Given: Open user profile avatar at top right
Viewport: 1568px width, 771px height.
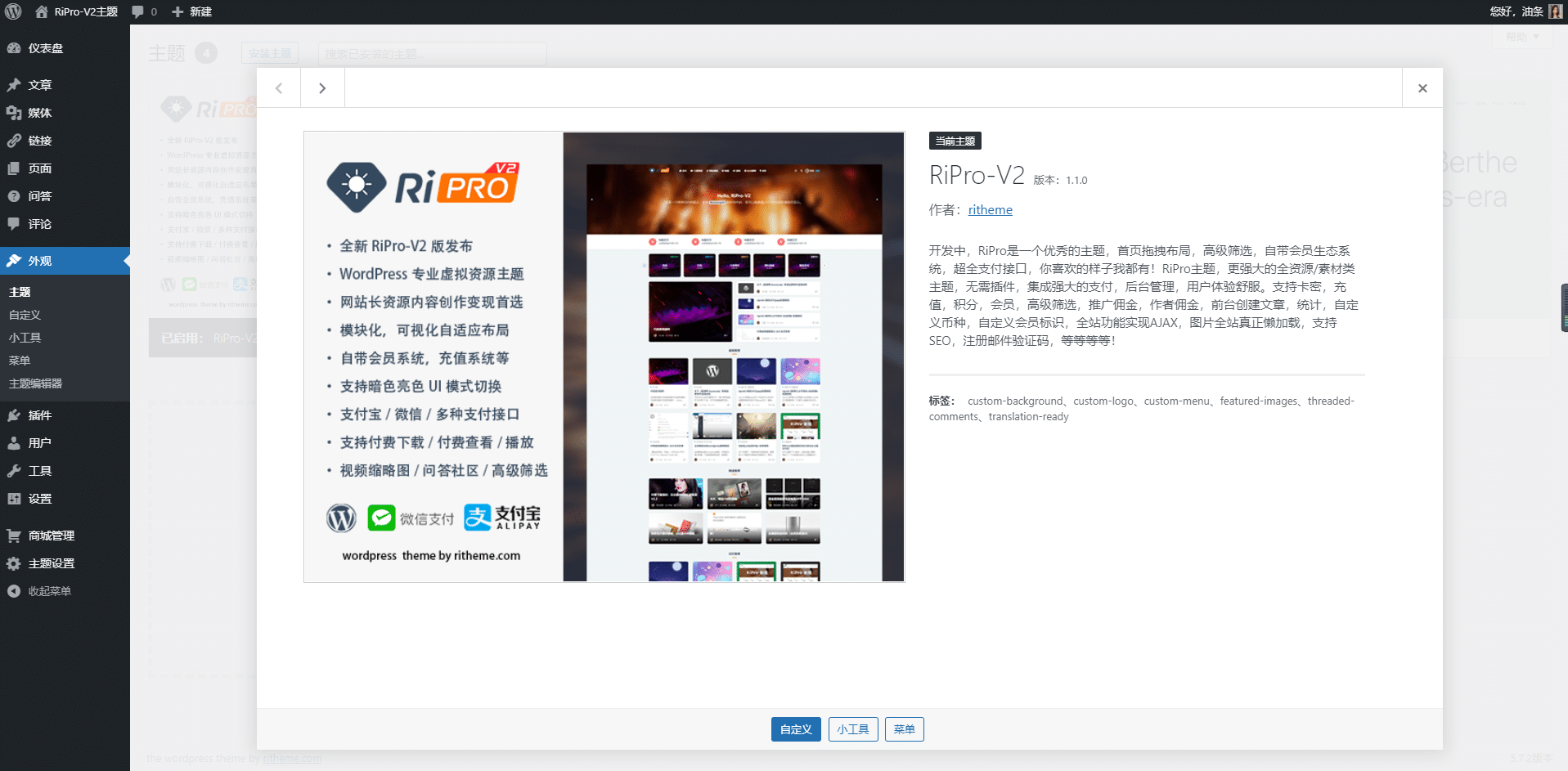Looking at the screenshot, I should [x=1555, y=11].
